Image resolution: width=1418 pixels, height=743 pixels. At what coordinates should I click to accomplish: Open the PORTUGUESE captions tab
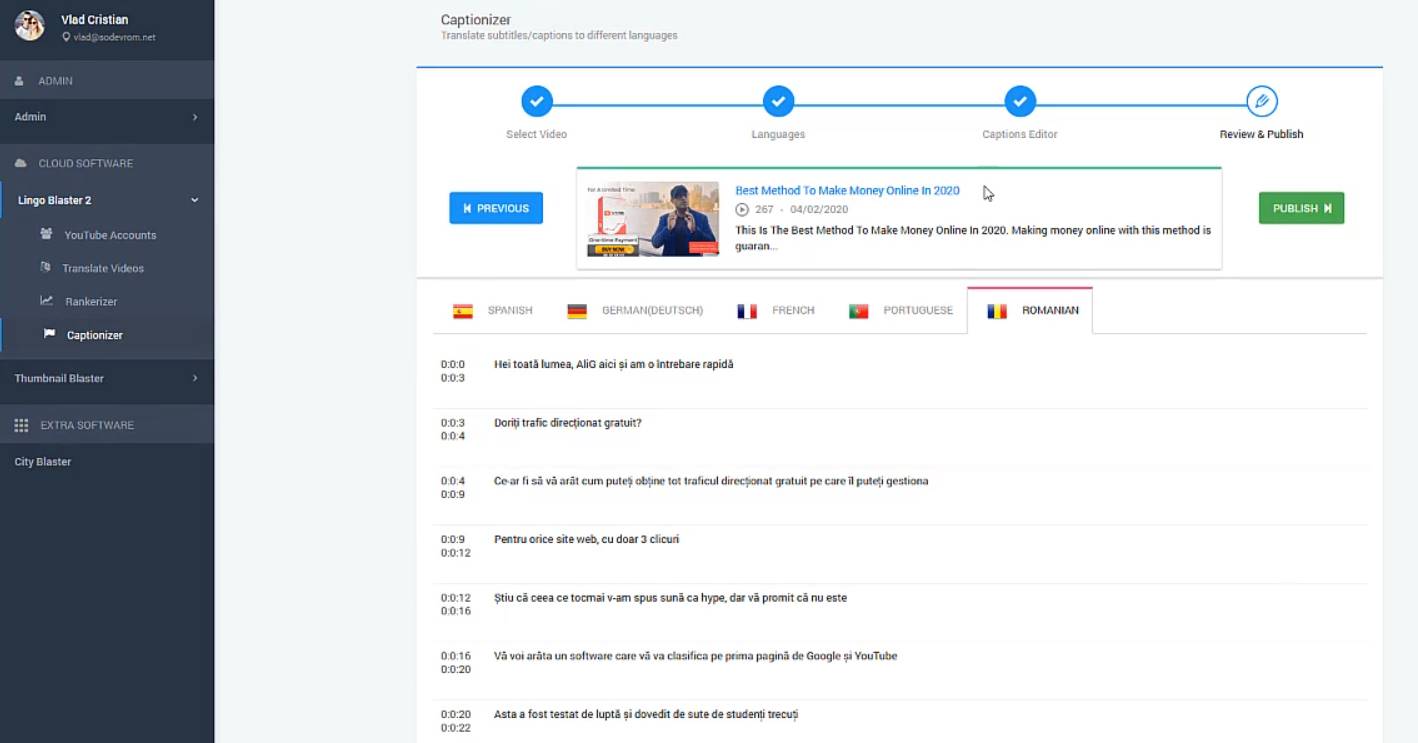[x=900, y=311]
